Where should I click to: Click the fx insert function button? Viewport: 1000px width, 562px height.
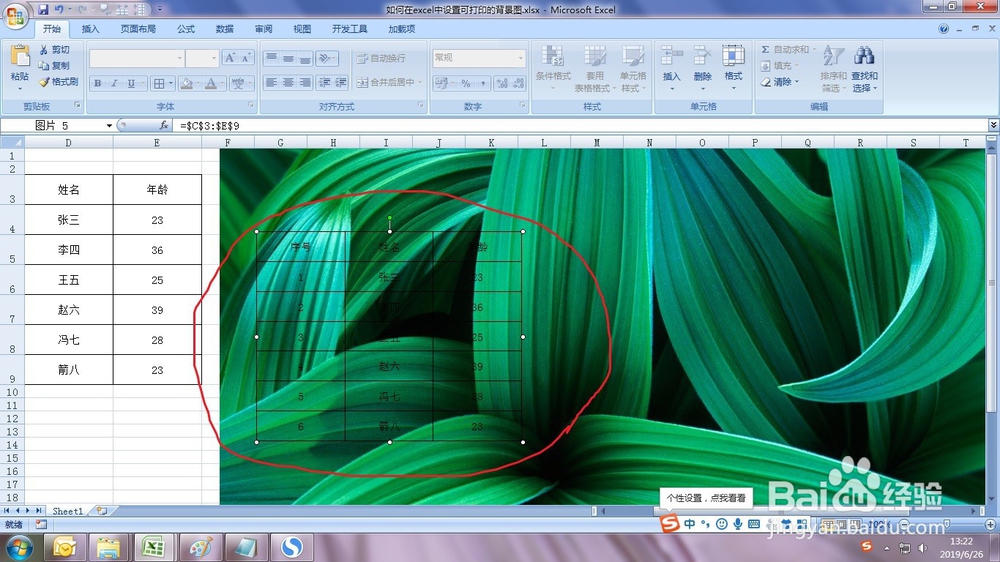(x=164, y=126)
